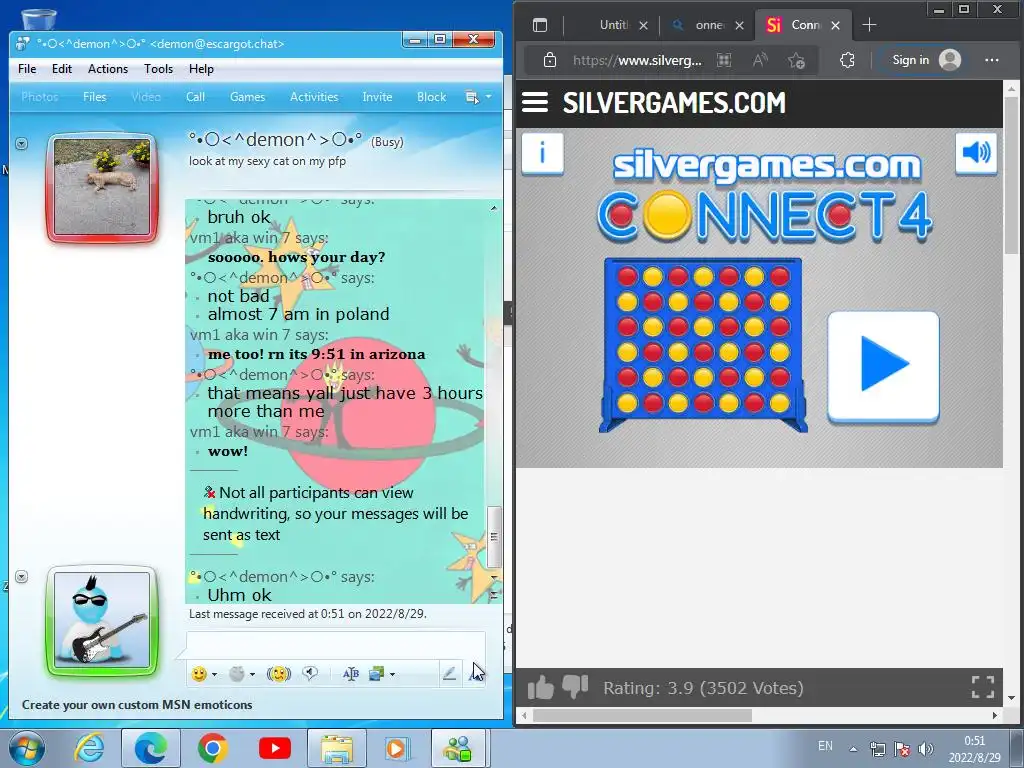Viewport: 1024px width, 768px height.
Task: Click the SILVERGAMES.COM logo
Action: pyautogui.click(x=674, y=103)
